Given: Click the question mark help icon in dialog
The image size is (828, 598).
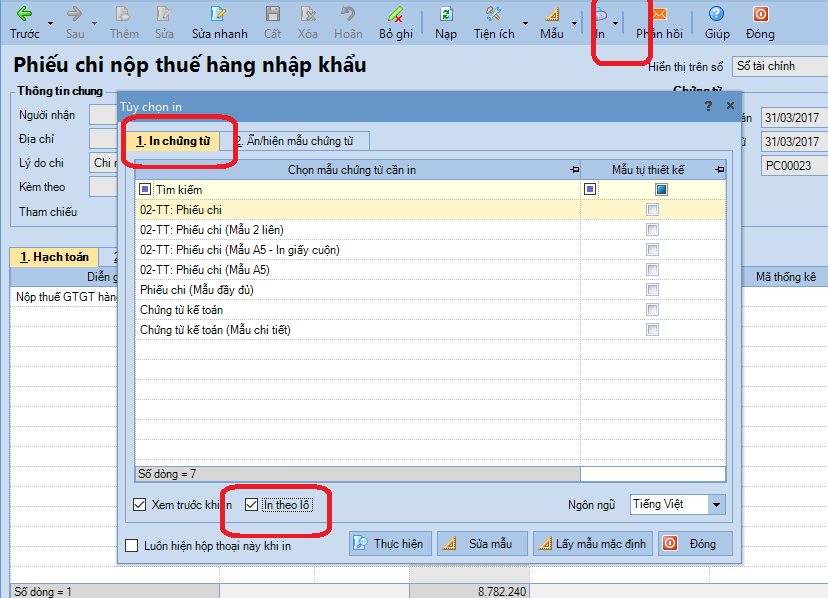Looking at the screenshot, I should click(x=709, y=106).
